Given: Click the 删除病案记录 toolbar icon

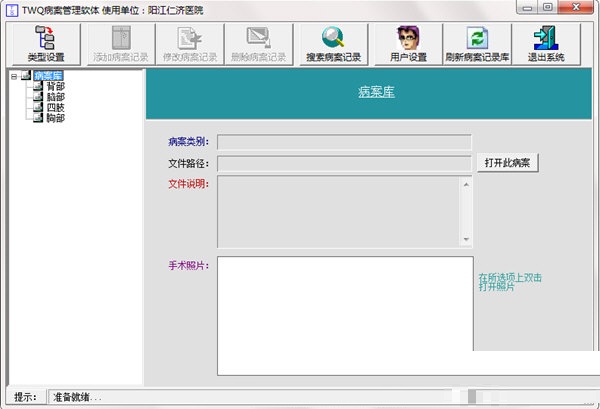Looking at the screenshot, I should [x=259, y=44].
